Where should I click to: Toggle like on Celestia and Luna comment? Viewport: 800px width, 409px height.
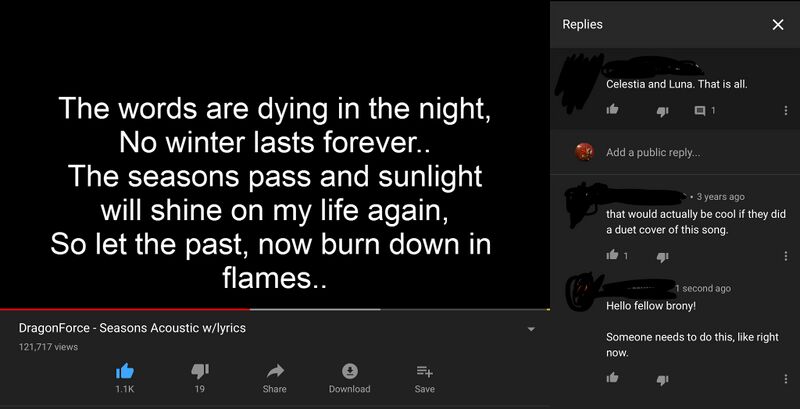612,110
